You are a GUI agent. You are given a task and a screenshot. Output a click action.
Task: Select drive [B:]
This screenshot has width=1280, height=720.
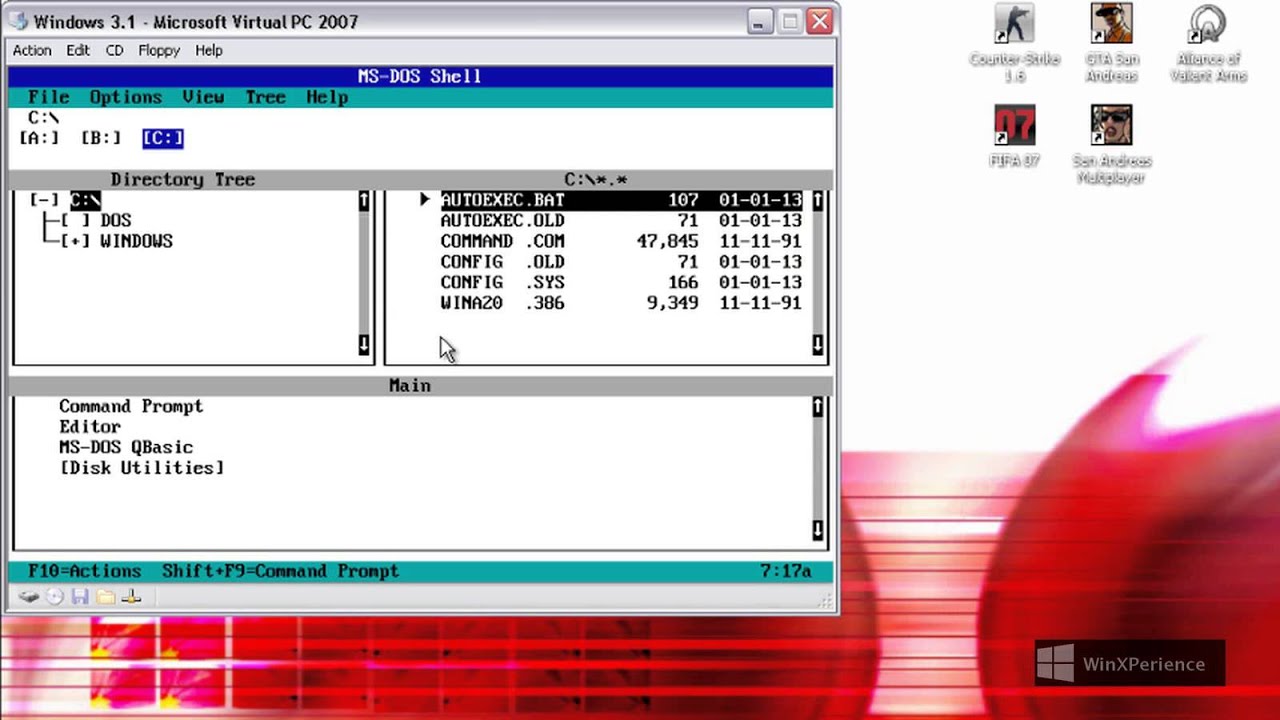[x=101, y=138]
